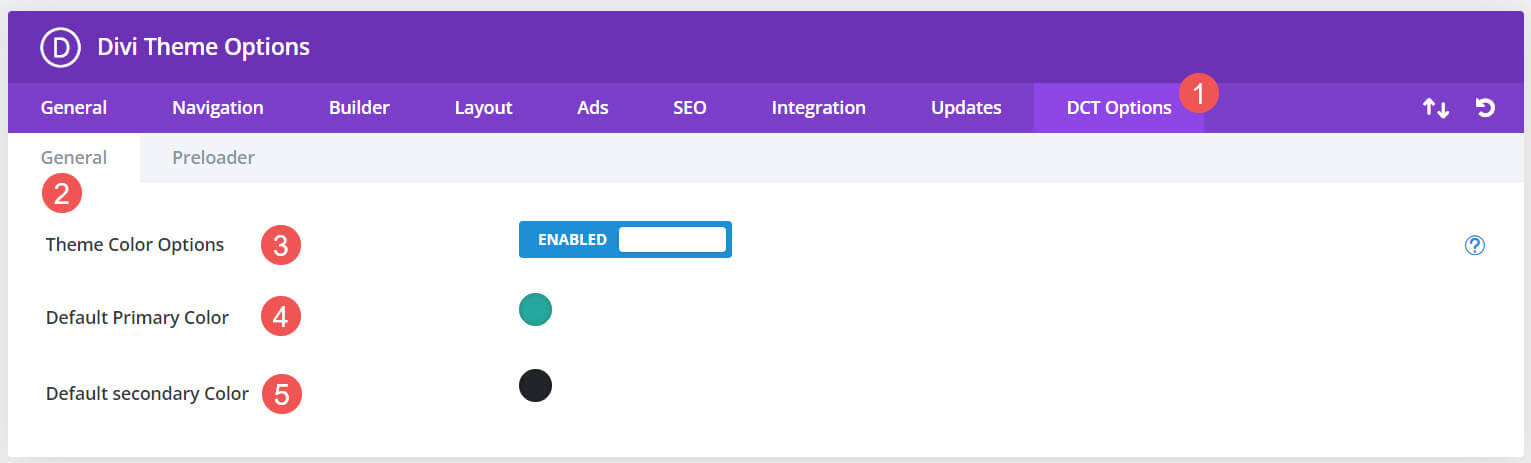This screenshot has height=463, width=1531.
Task: Click the Default Primary Color label
Action: pyautogui.click(x=137, y=318)
